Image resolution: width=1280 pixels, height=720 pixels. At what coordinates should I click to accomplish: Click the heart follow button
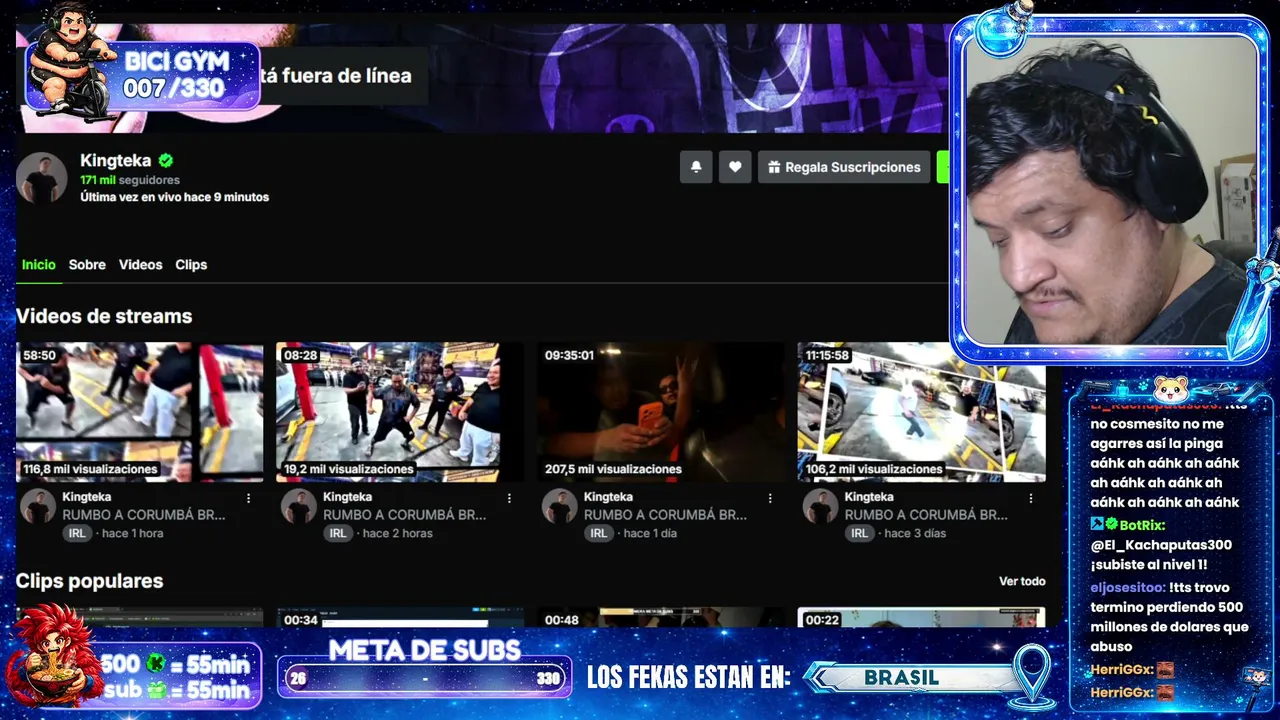(x=735, y=167)
